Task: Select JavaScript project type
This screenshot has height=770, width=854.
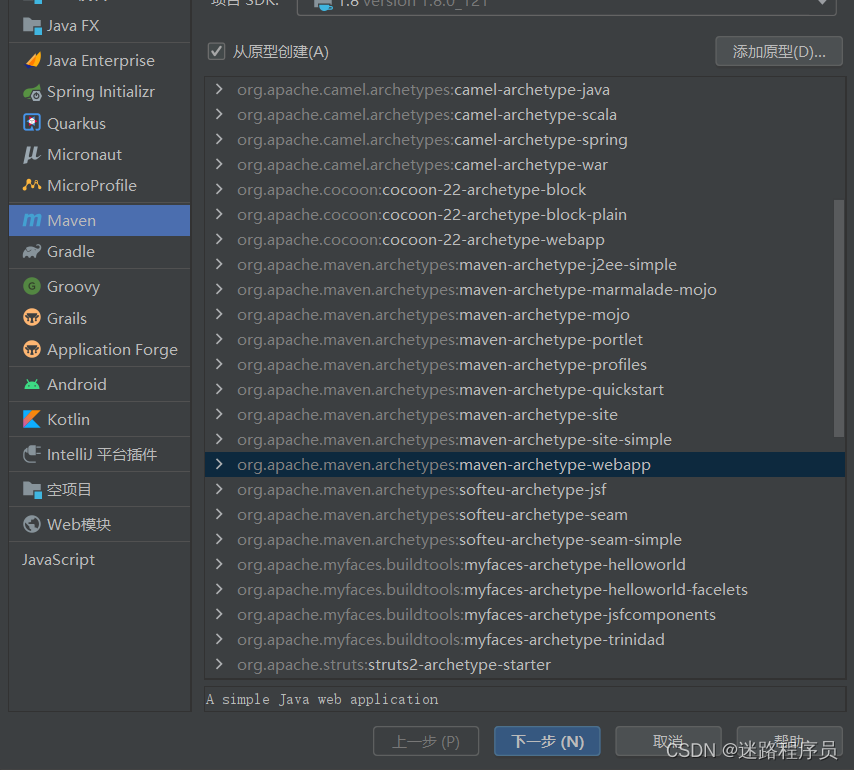Action: 100,559
